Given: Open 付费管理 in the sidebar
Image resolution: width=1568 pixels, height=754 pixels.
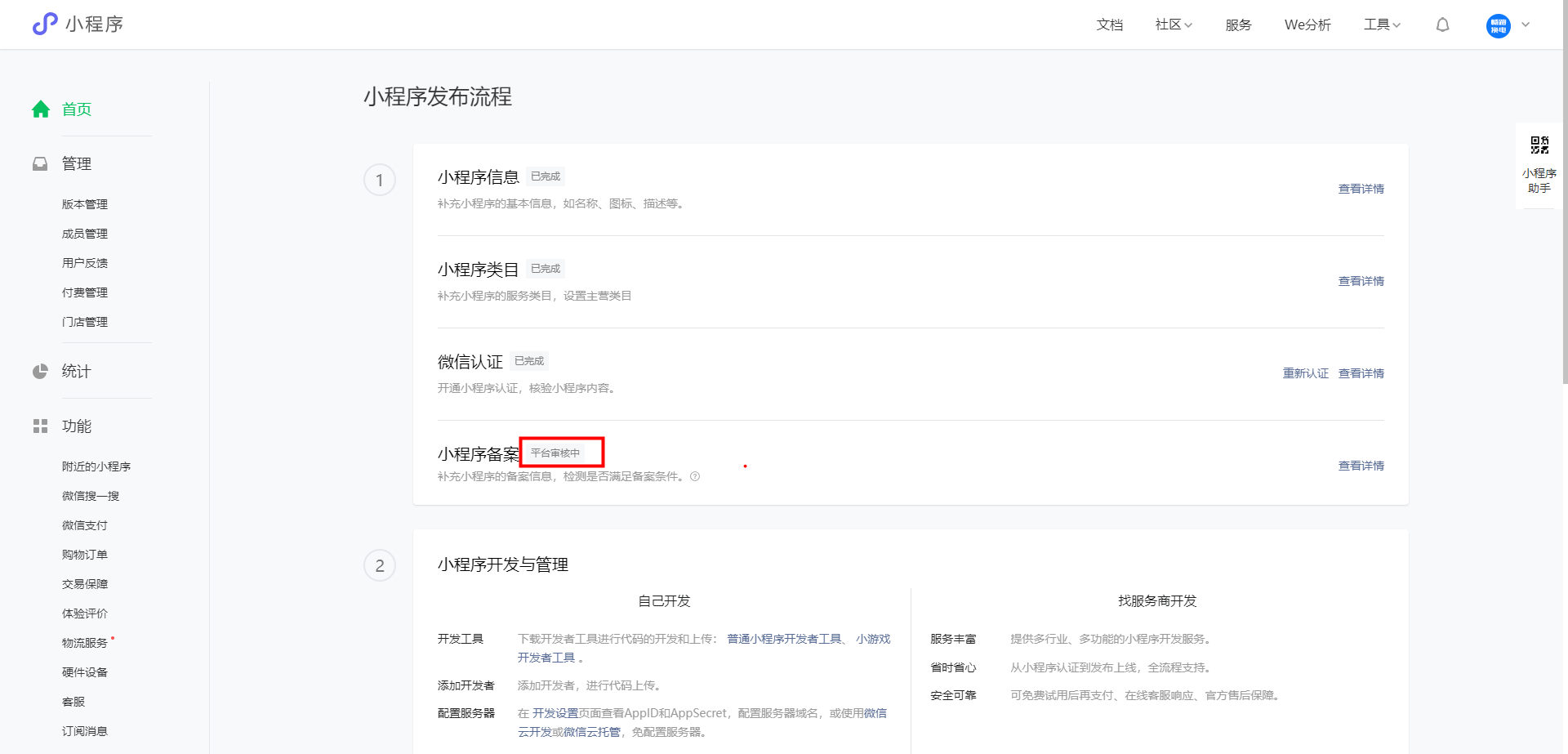Looking at the screenshot, I should click(85, 292).
